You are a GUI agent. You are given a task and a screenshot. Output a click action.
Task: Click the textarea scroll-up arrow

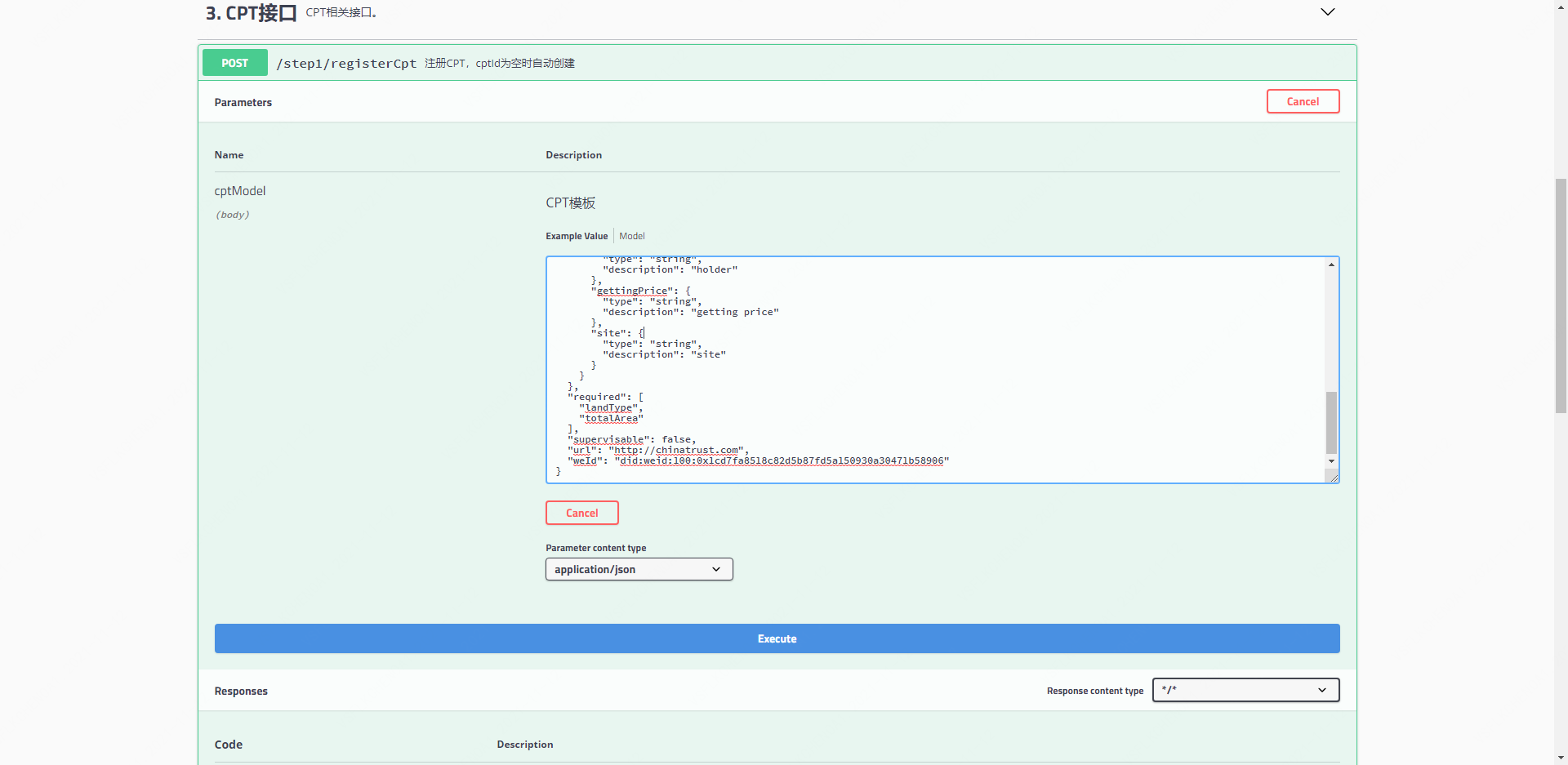coord(1331,265)
